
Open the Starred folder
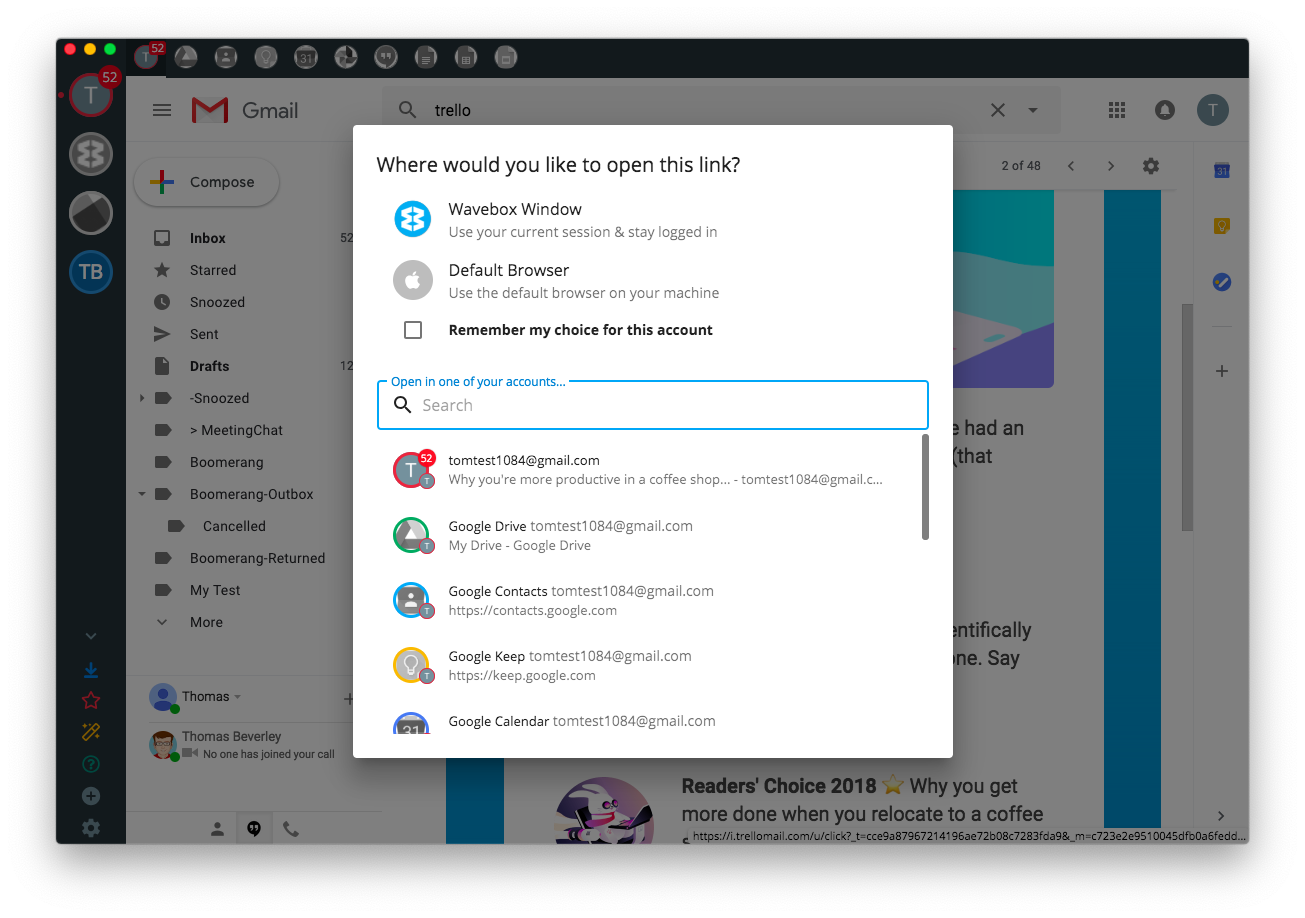point(213,270)
